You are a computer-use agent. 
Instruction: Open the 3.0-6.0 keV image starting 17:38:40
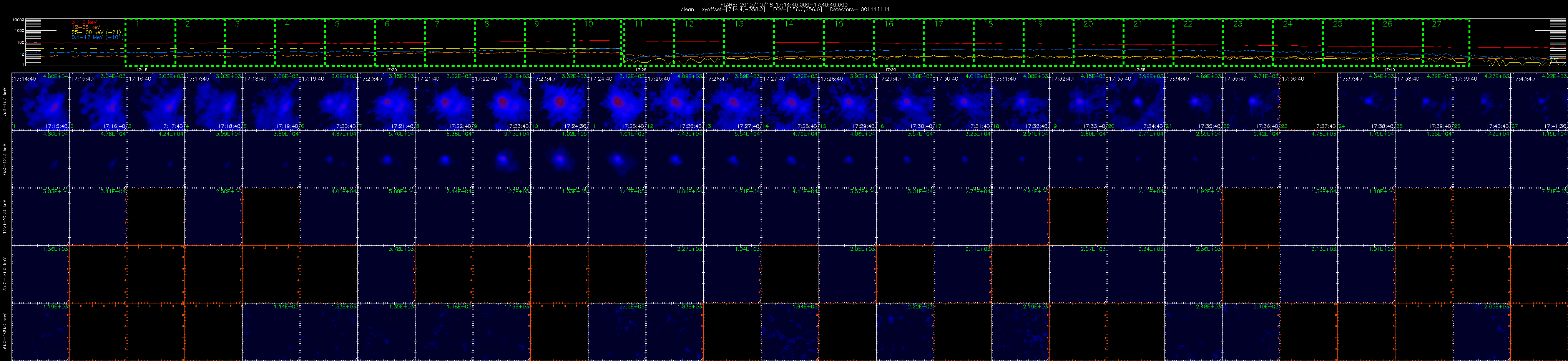(1424, 102)
